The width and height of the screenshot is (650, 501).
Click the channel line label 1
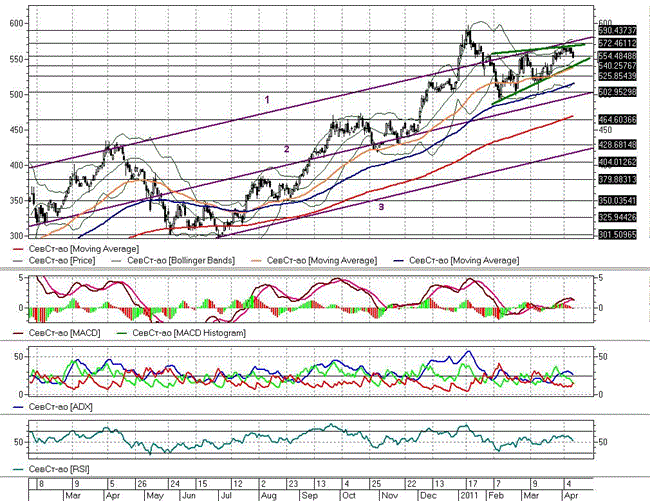coord(267,99)
